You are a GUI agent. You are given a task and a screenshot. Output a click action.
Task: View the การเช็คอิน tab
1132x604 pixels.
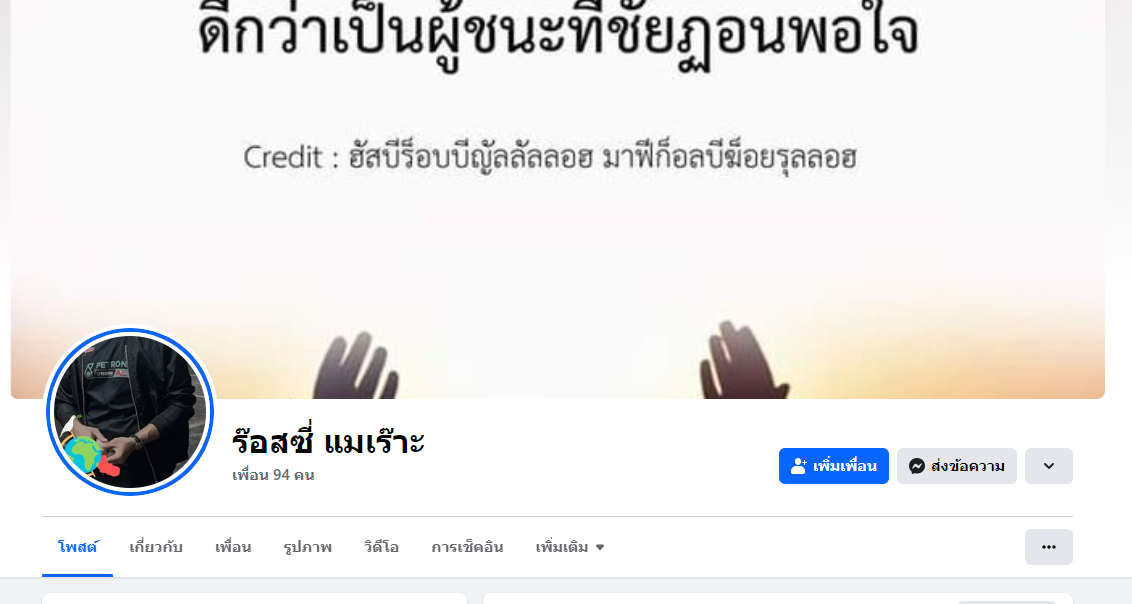(467, 547)
